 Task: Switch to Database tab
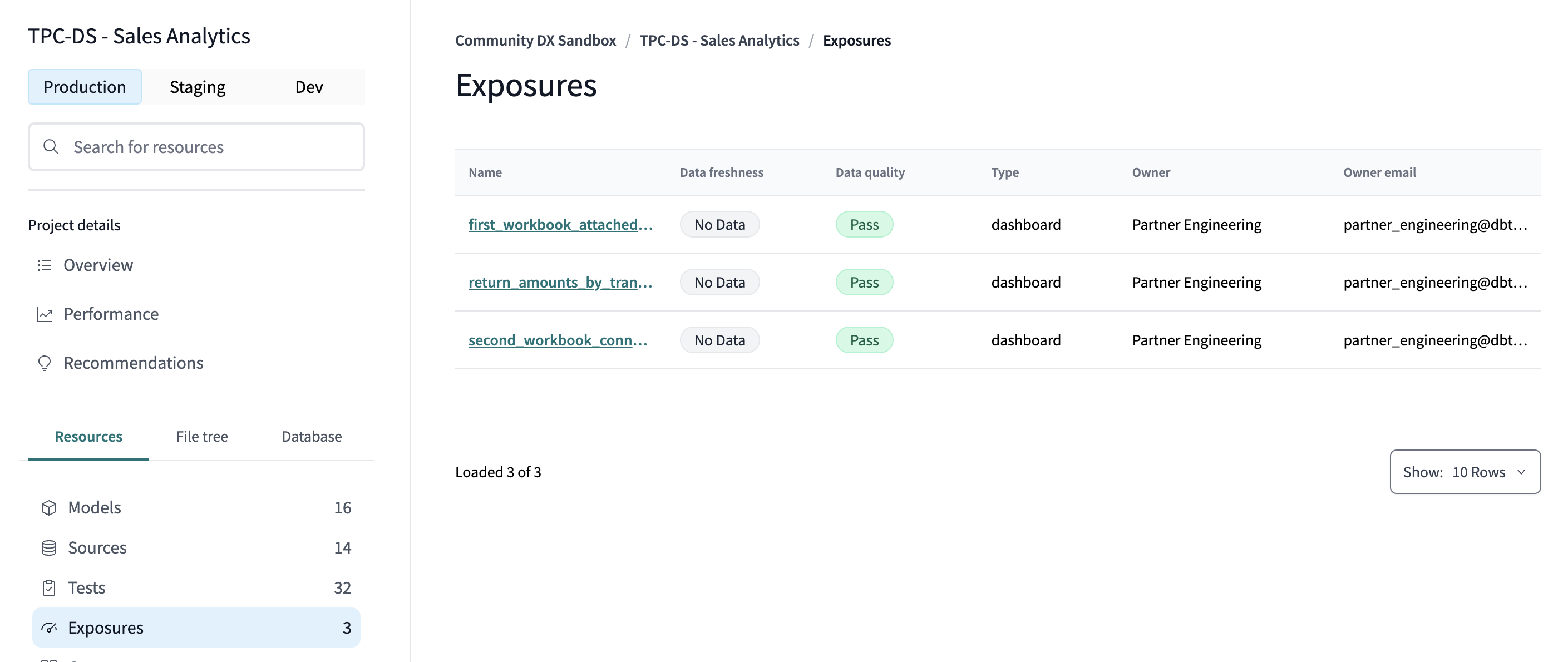[x=311, y=436]
